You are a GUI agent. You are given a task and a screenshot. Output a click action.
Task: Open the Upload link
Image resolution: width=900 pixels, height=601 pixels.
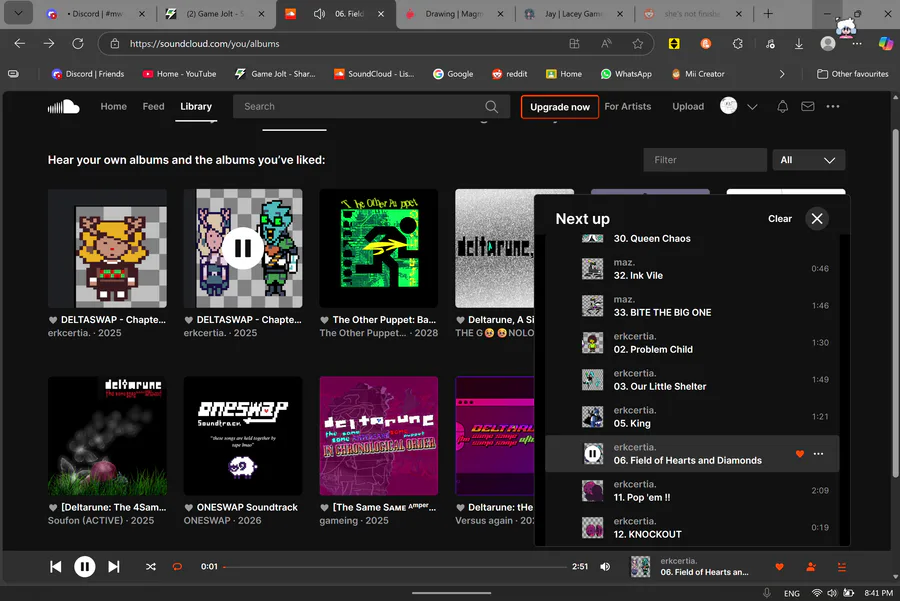click(688, 106)
